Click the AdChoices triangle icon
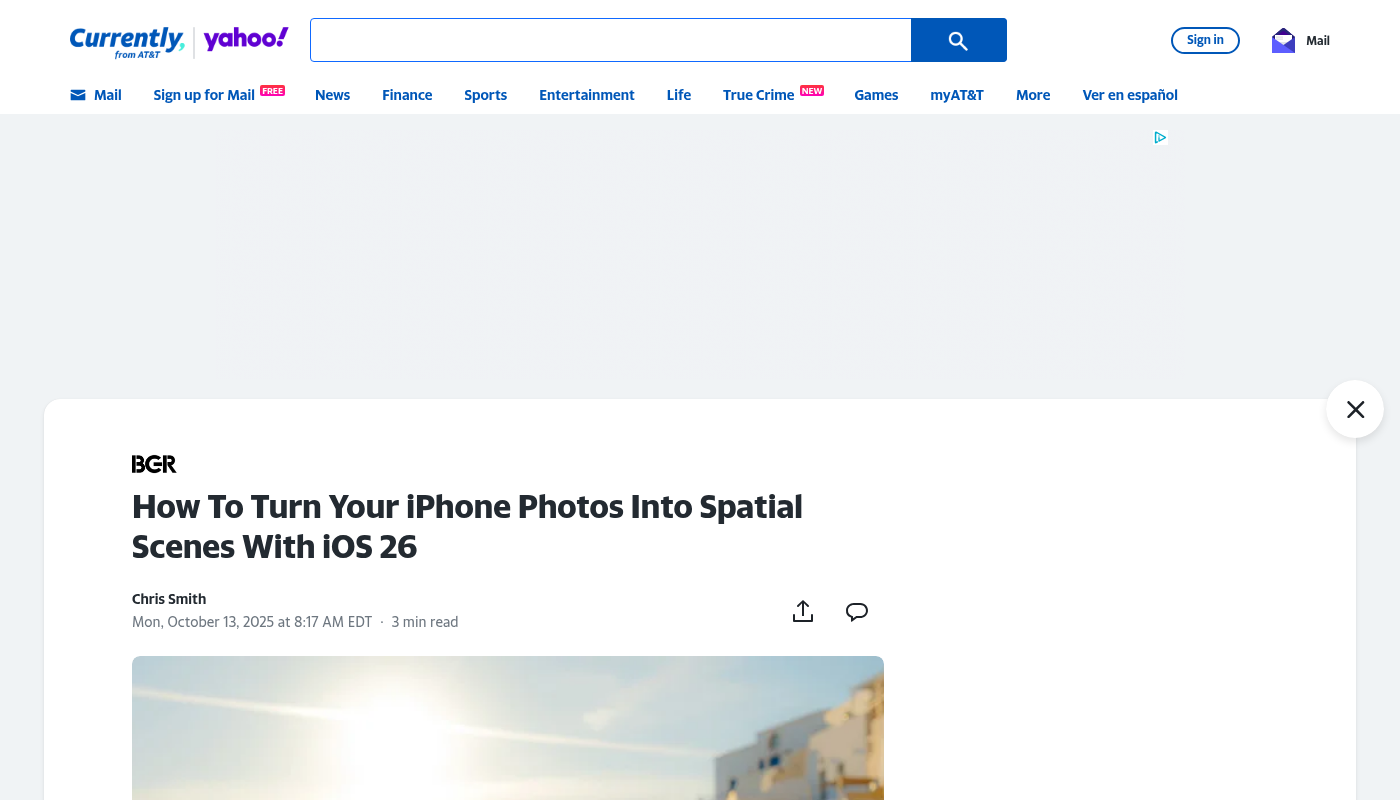This screenshot has height=800, width=1400. [x=1160, y=138]
